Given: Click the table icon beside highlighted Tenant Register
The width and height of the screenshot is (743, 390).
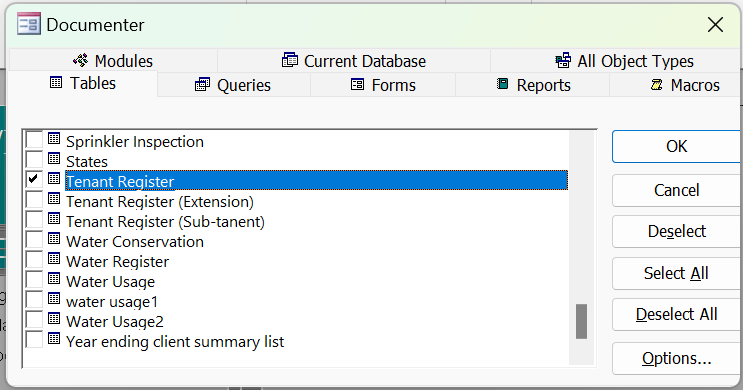Looking at the screenshot, I should (x=54, y=179).
